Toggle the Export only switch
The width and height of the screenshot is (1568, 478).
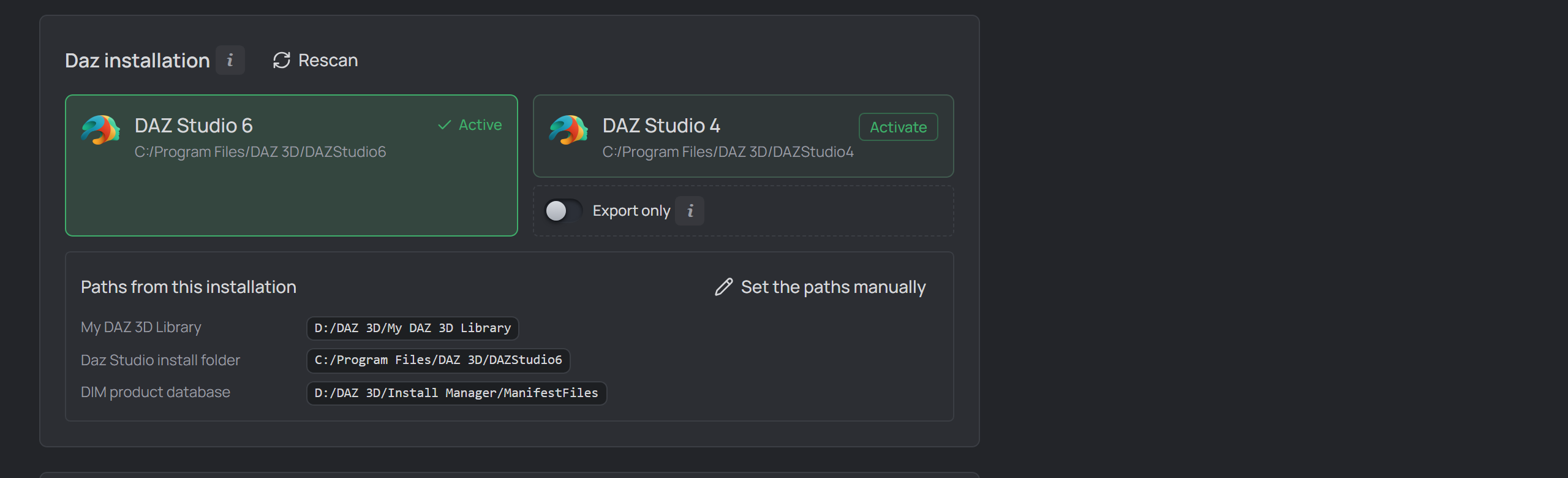(x=563, y=211)
